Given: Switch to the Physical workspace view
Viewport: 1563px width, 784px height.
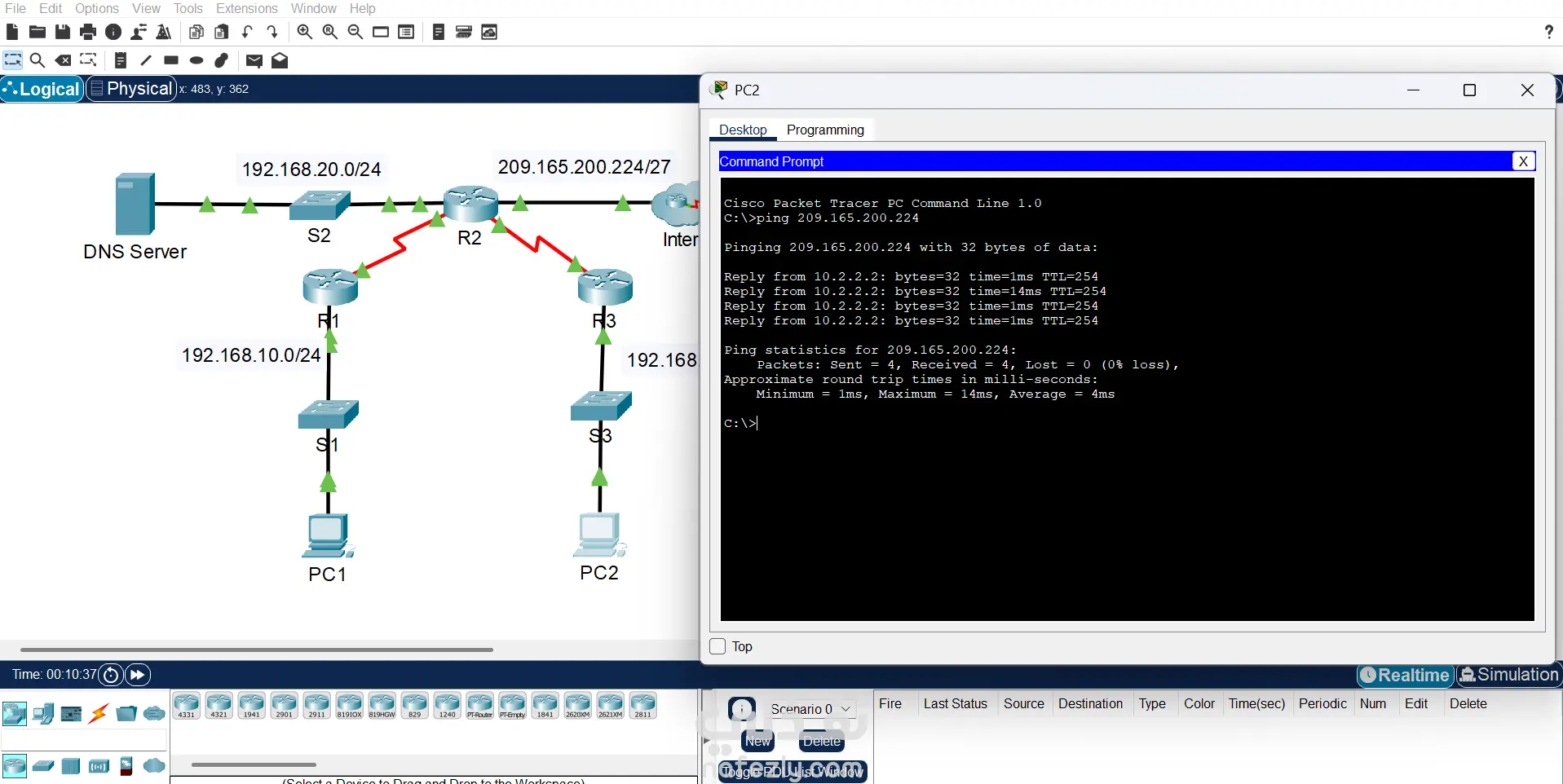Looking at the screenshot, I should 131,89.
